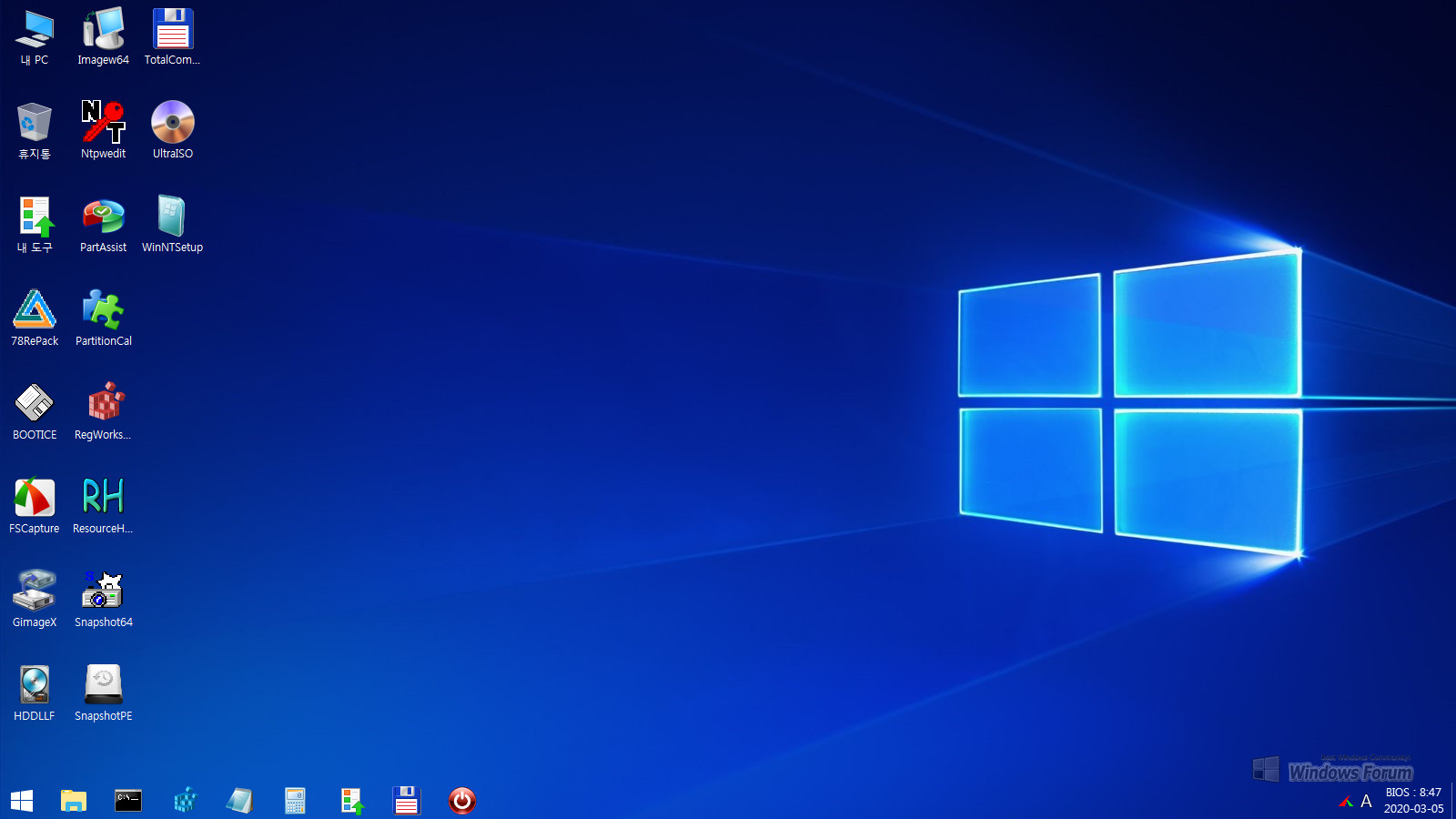Open the 내 도구 desktop shortcut
1456x819 pixels.
coord(35,226)
